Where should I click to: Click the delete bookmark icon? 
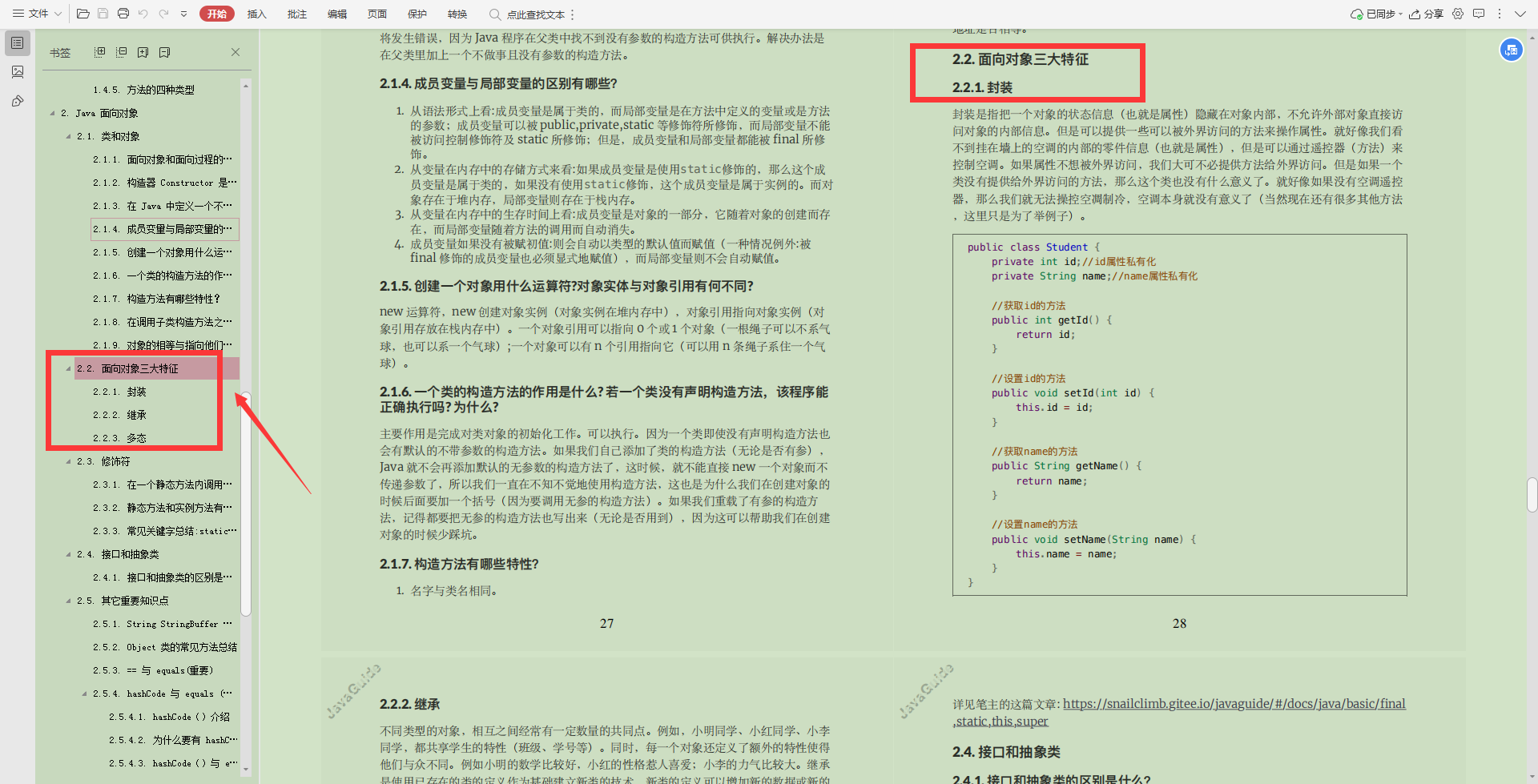[x=164, y=52]
